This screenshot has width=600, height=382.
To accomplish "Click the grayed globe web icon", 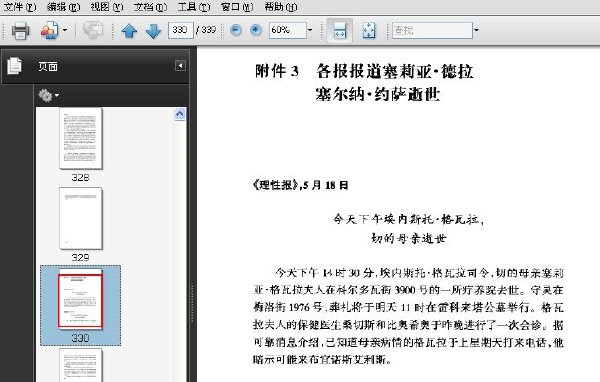I will point(93,30).
